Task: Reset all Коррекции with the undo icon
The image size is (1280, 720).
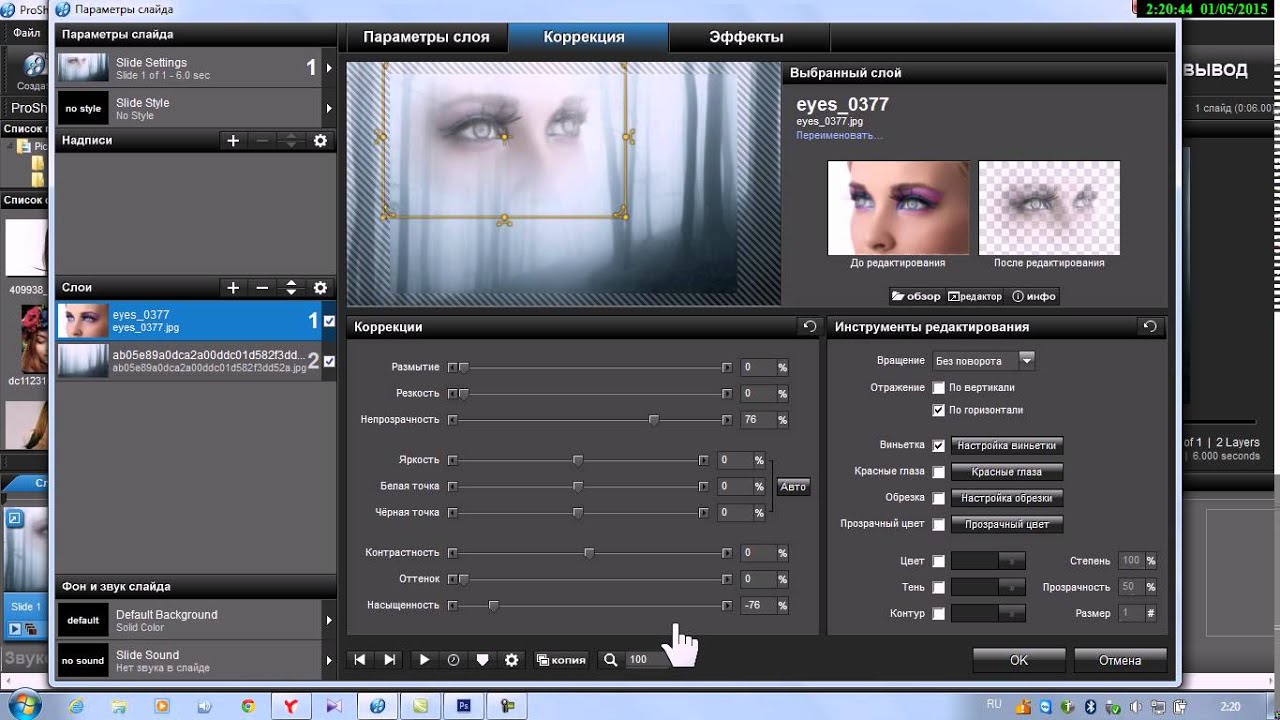Action: [x=809, y=326]
